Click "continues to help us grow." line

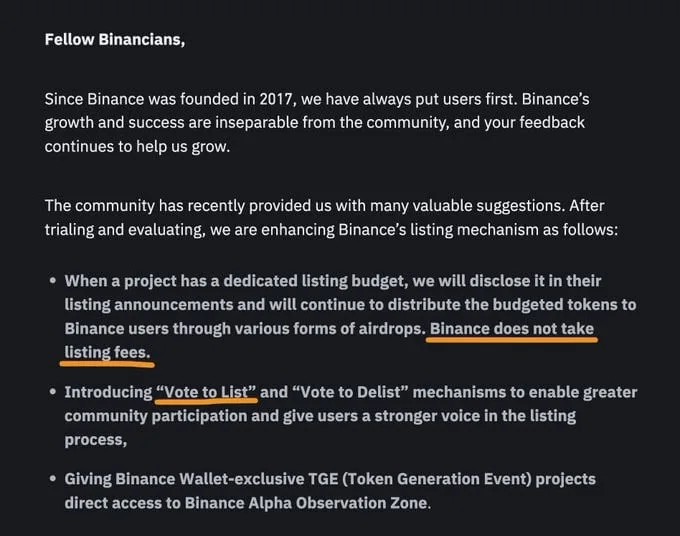pos(137,147)
